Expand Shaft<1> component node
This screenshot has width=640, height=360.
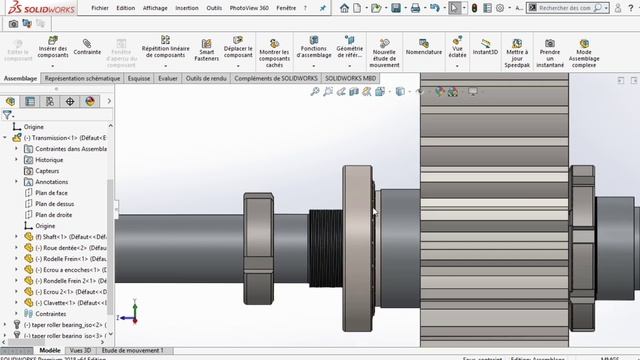coord(16,237)
